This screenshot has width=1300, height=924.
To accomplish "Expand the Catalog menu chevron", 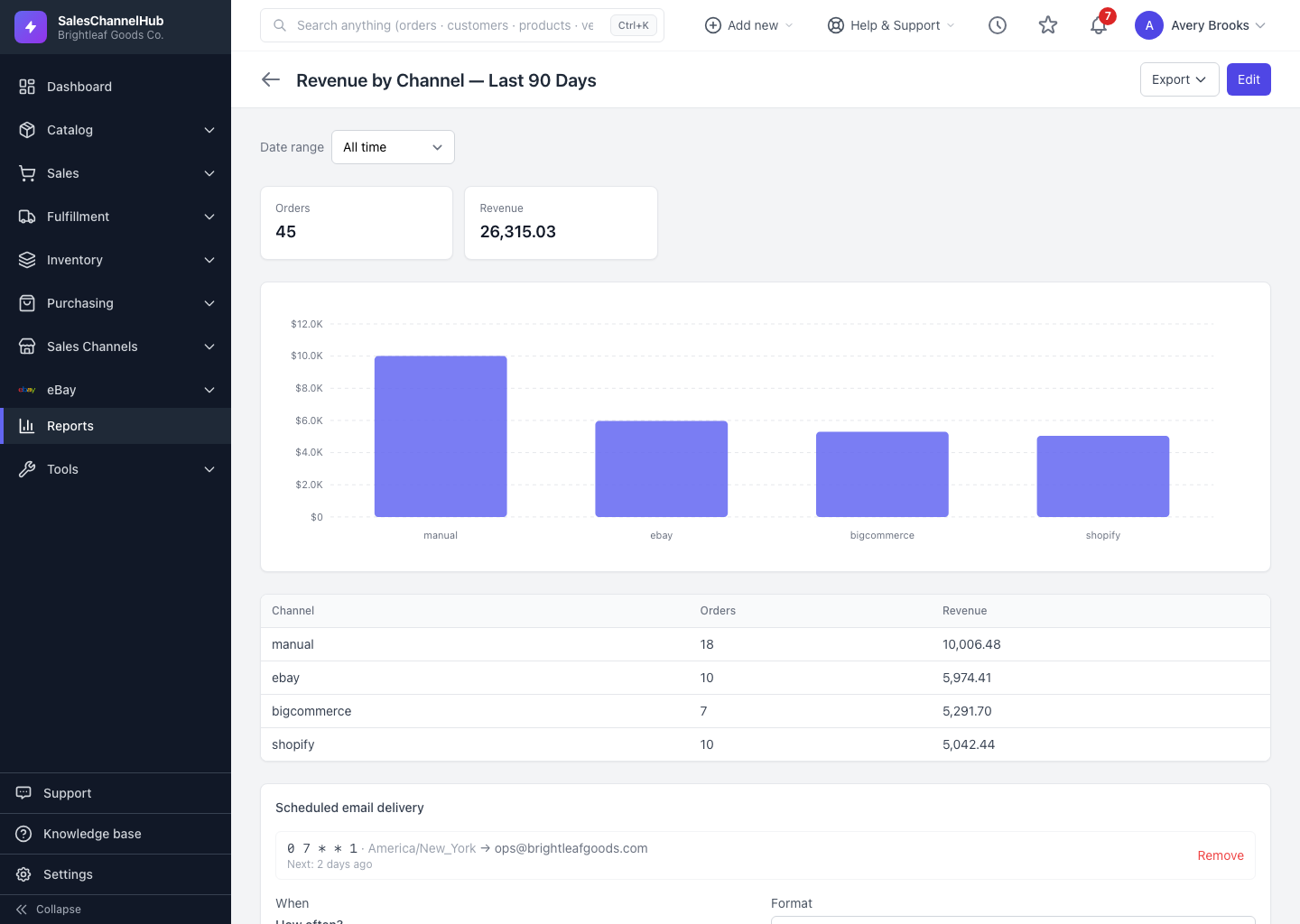I will [209, 130].
